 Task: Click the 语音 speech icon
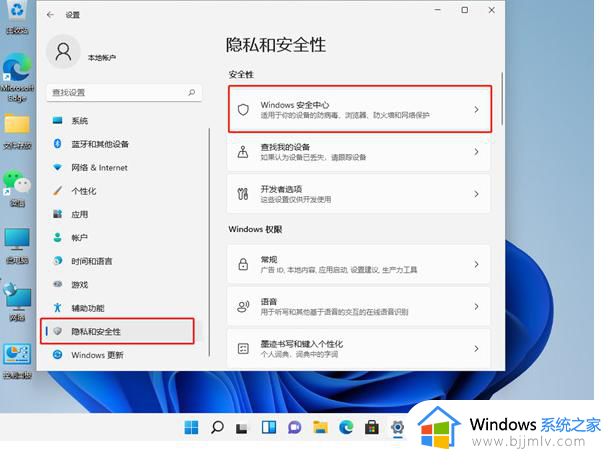point(243,307)
